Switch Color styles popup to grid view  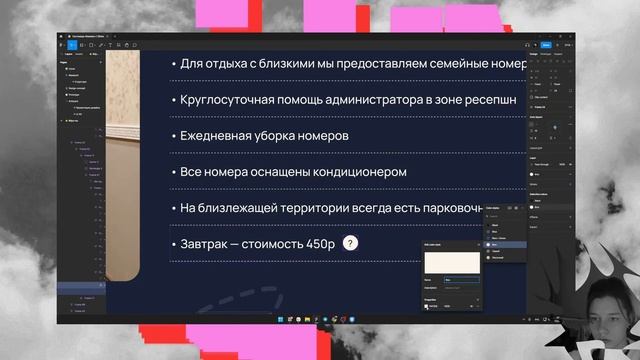[516, 208]
